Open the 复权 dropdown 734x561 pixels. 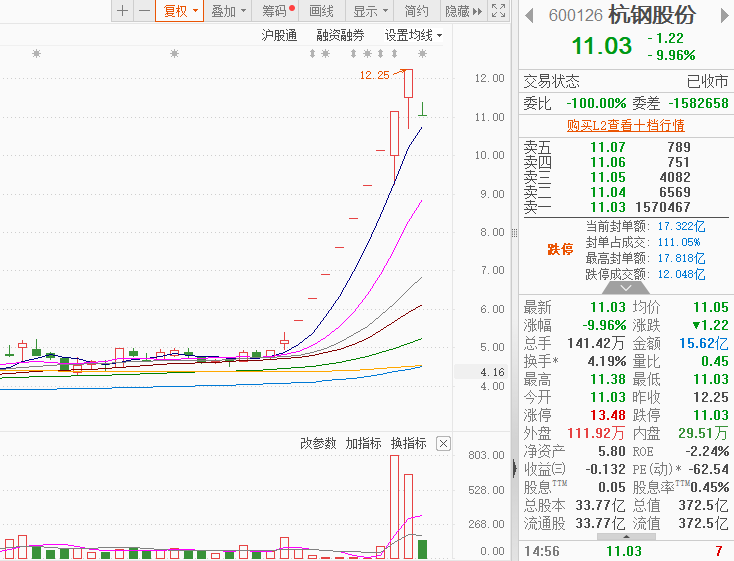point(180,11)
